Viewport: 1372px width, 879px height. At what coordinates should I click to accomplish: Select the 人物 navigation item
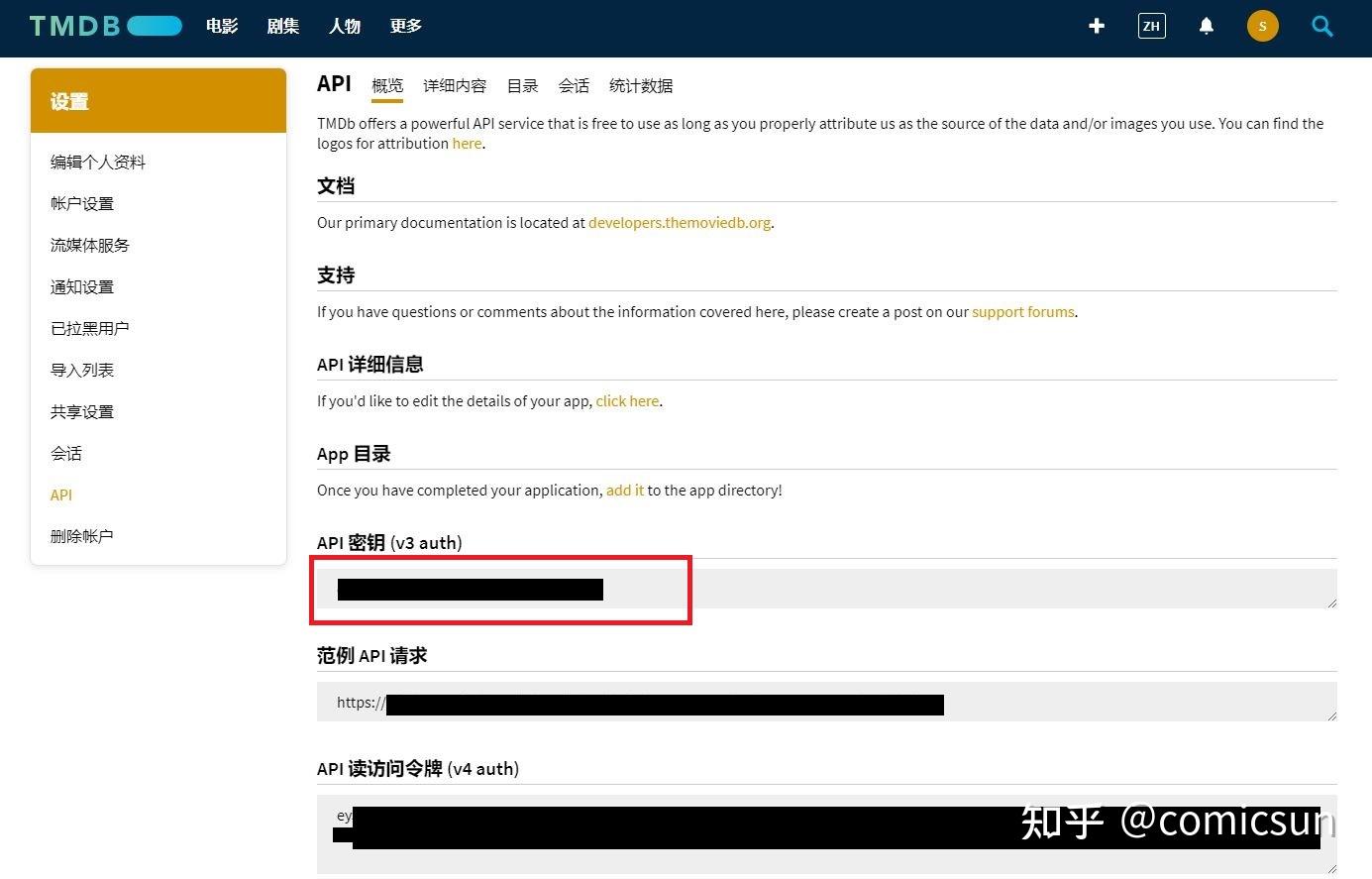click(344, 27)
